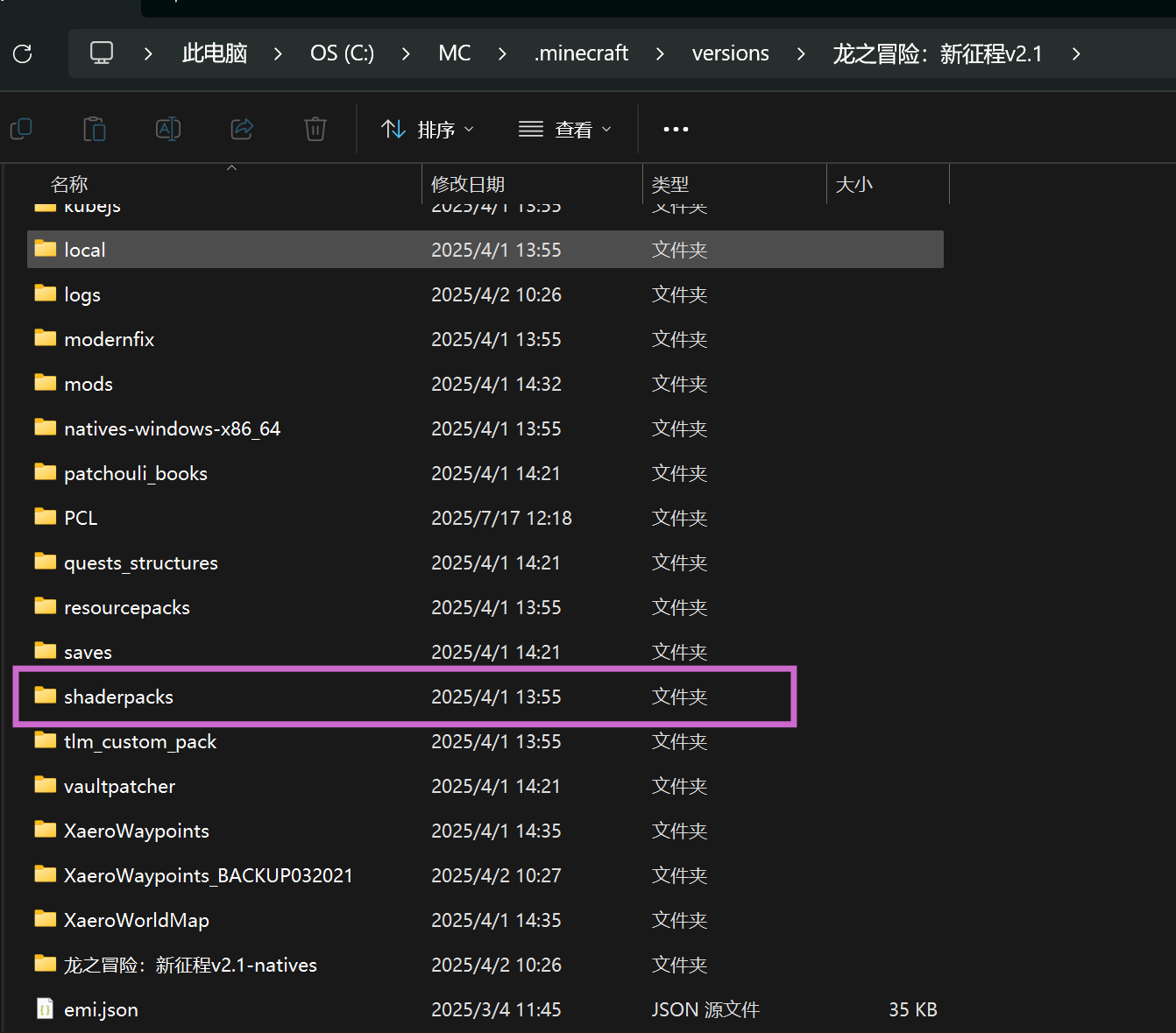The image size is (1176, 1033).
Task: Click the shaderpacks folder name
Action: pyautogui.click(x=118, y=697)
